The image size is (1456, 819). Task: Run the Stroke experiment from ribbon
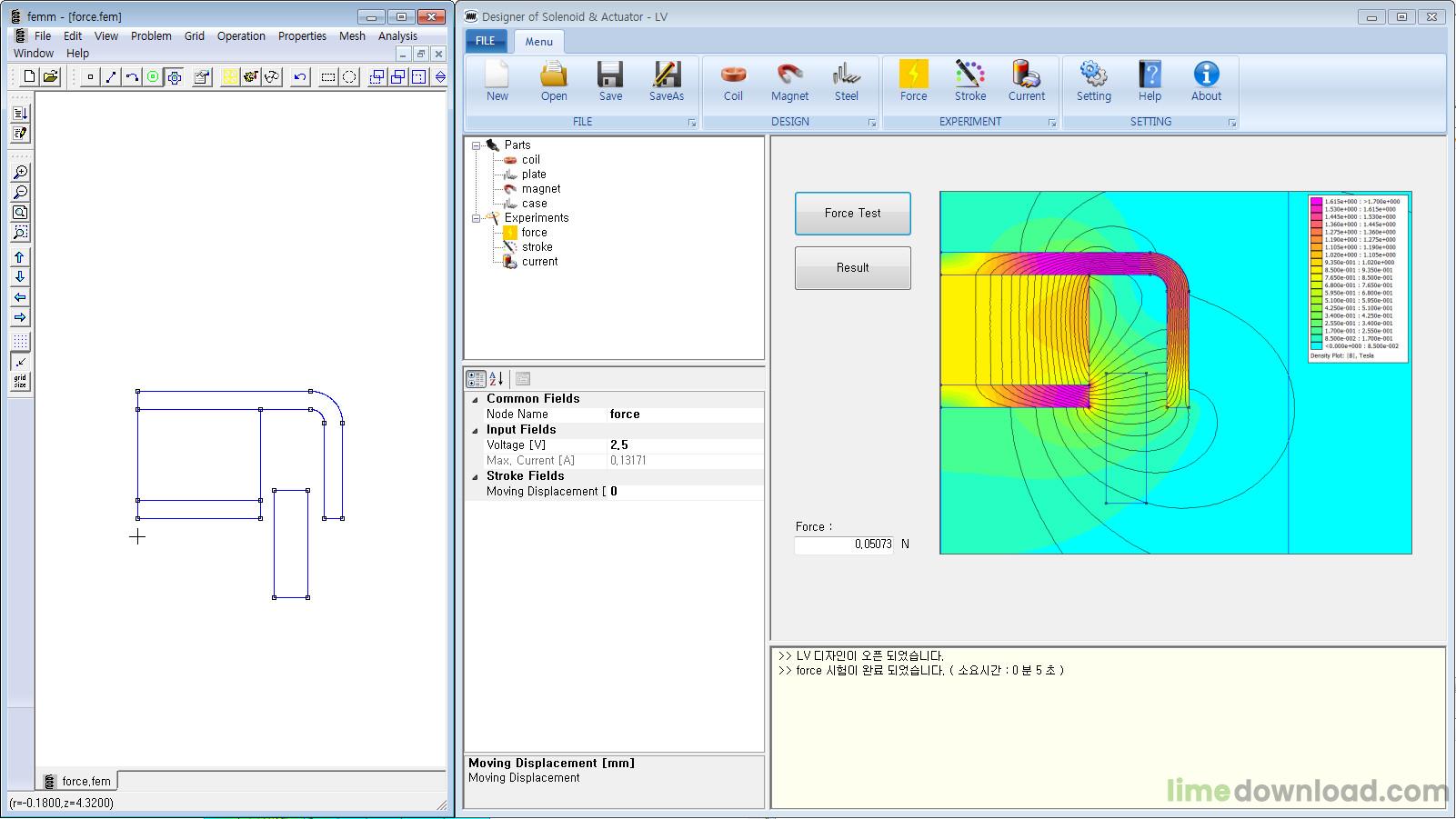point(969,81)
